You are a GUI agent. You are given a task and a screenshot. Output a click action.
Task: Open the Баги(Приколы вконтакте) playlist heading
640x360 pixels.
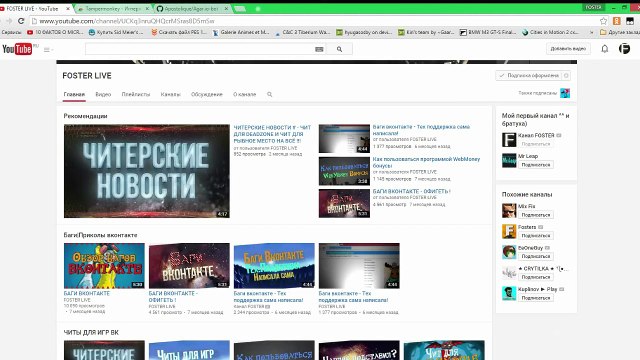tap(100, 235)
